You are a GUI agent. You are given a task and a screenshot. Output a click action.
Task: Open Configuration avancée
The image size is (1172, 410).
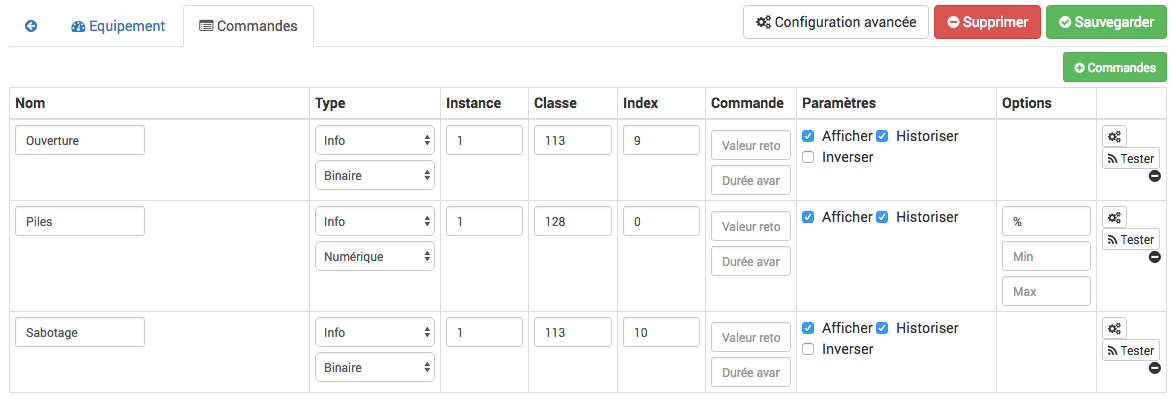pyautogui.click(x=836, y=22)
